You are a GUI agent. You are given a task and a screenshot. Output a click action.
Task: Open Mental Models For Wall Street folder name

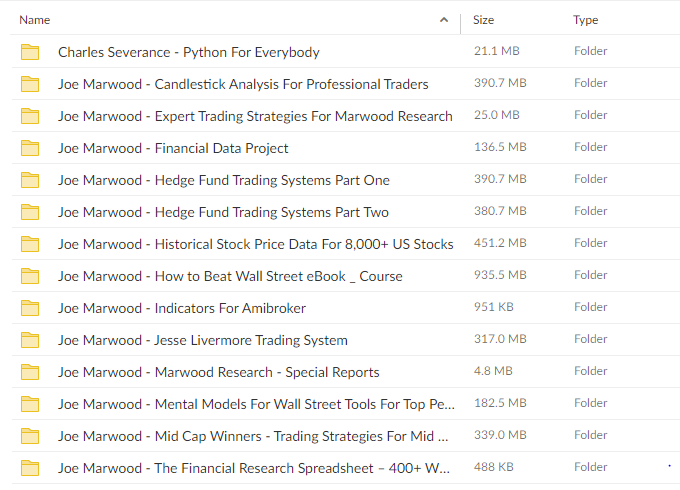pos(256,404)
